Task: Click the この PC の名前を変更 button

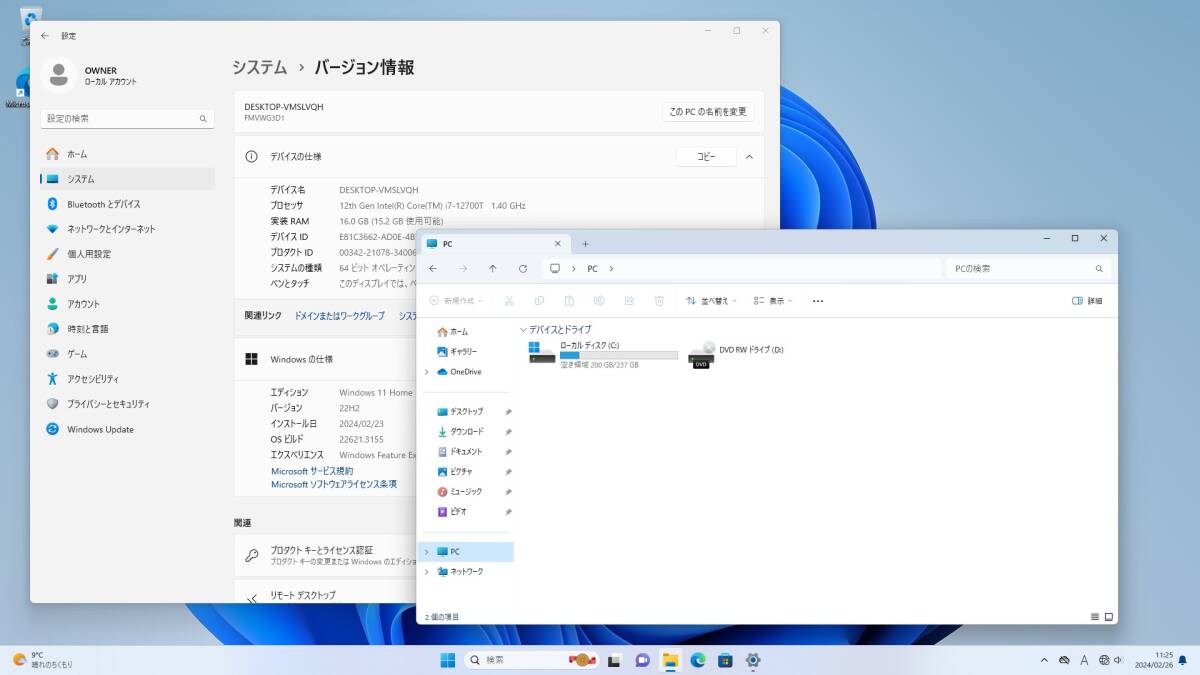Action: (707, 112)
